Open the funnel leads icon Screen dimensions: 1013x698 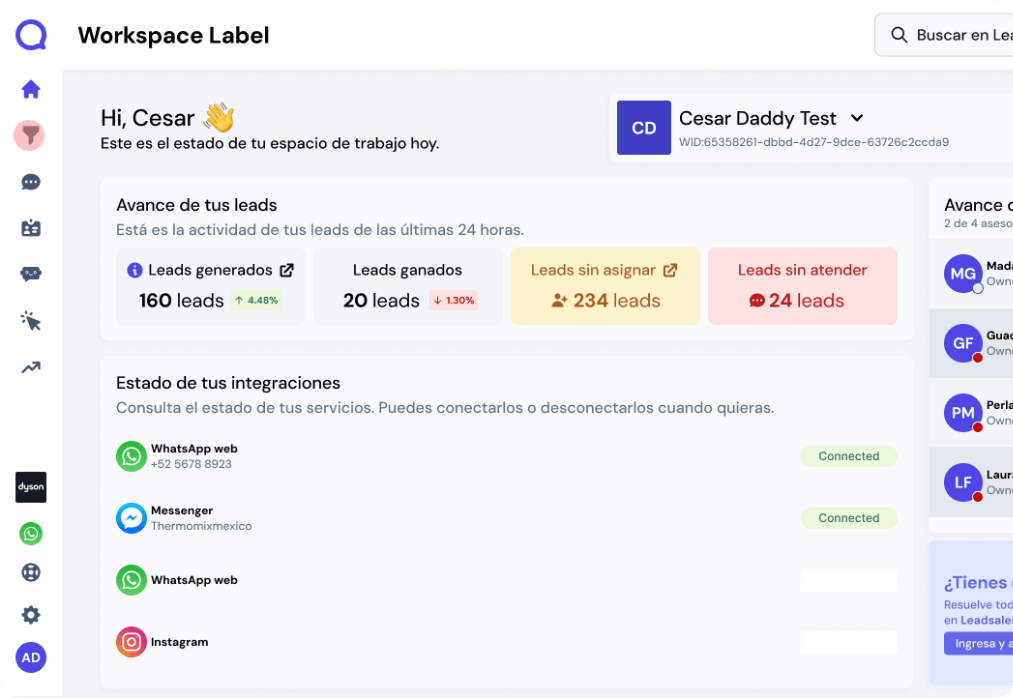tap(30, 136)
